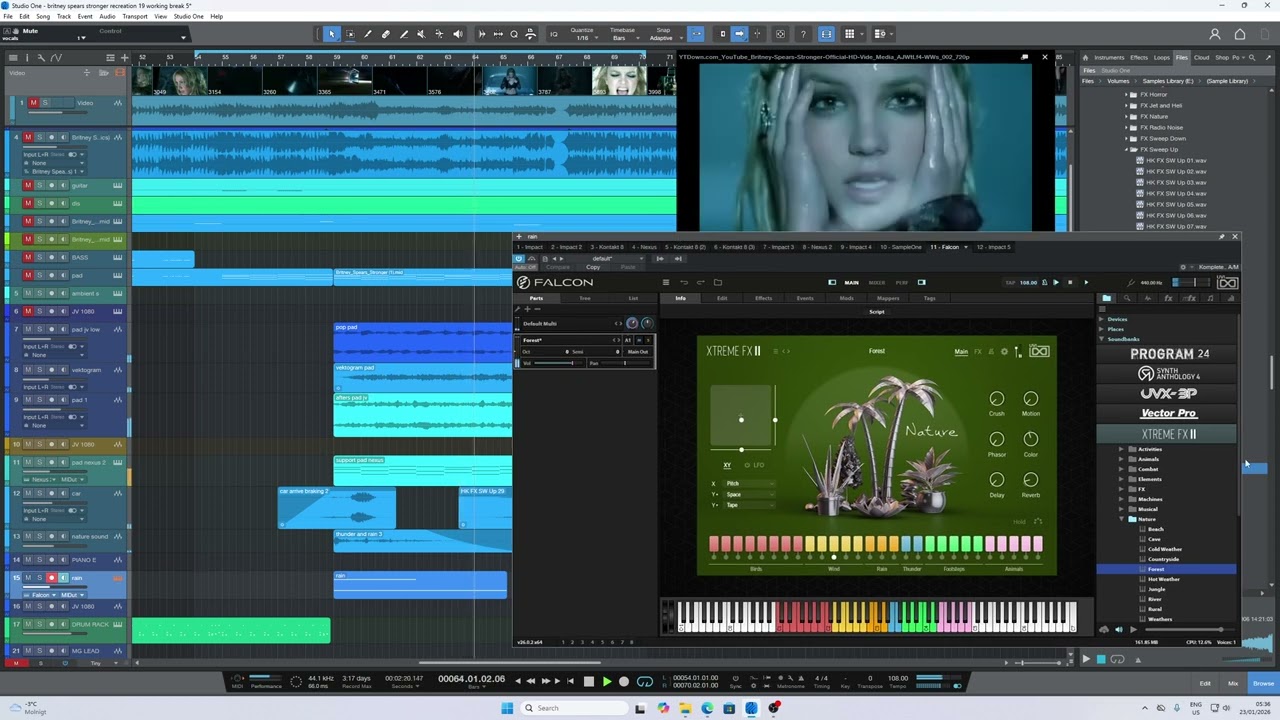Click the Record button in transport
1280x720 pixels.
[x=624, y=681]
